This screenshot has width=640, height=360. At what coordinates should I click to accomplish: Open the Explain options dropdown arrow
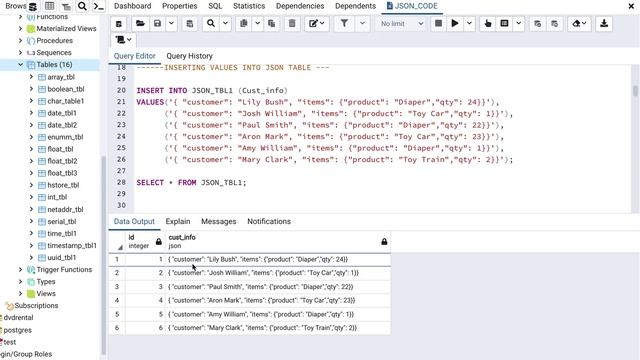(518, 24)
